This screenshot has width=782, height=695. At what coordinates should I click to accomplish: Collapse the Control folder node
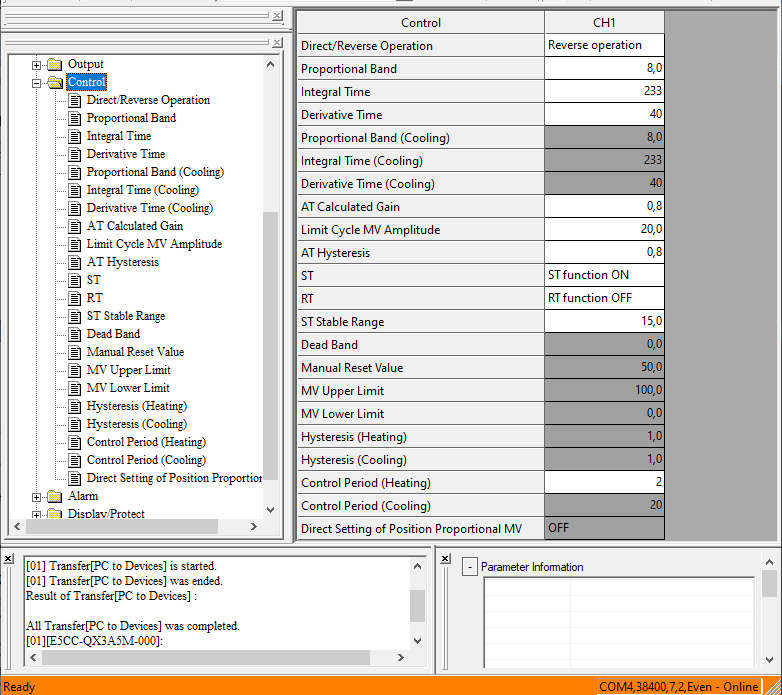[x=36, y=83]
